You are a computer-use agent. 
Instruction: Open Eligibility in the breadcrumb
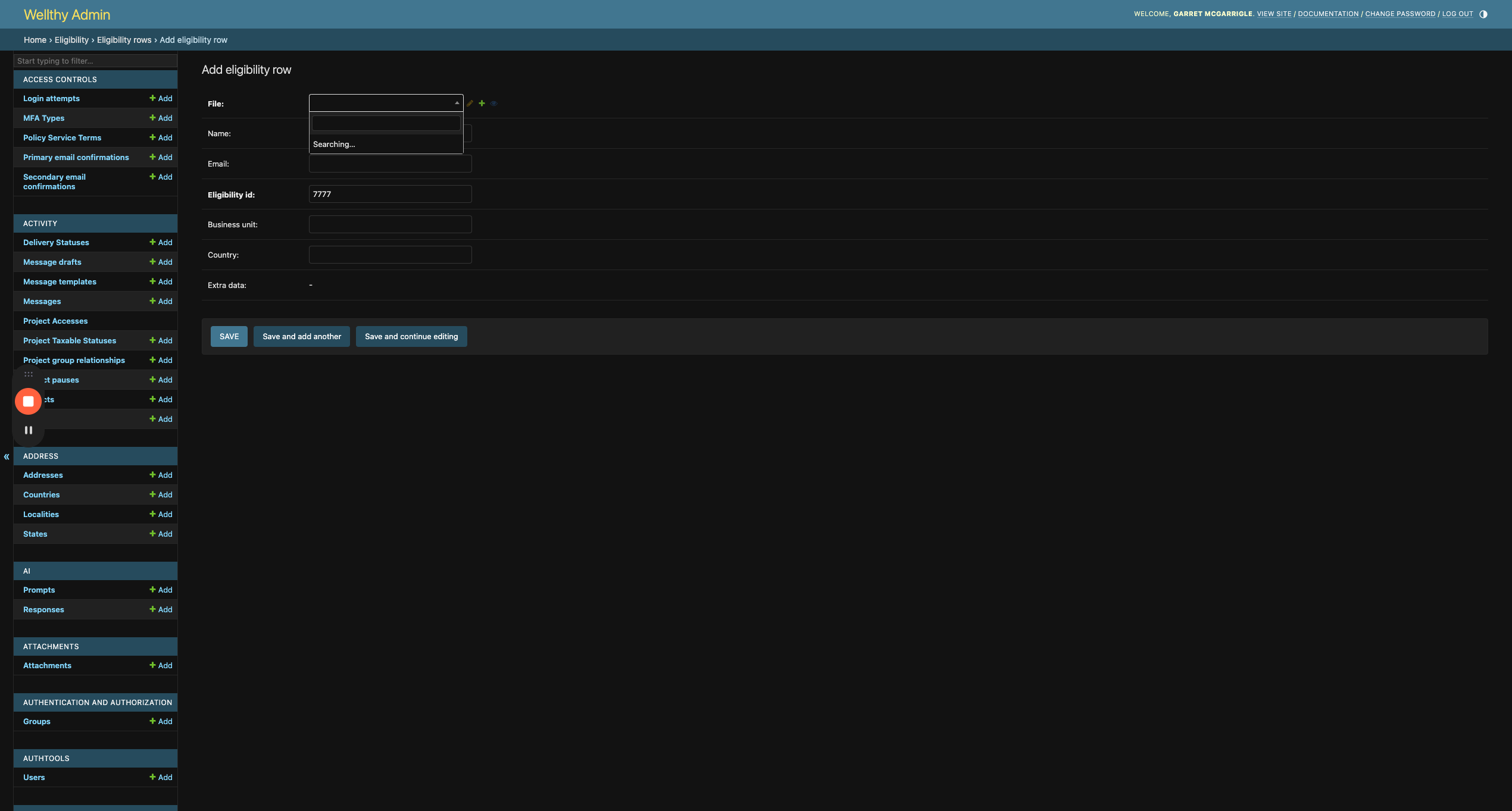(71, 40)
